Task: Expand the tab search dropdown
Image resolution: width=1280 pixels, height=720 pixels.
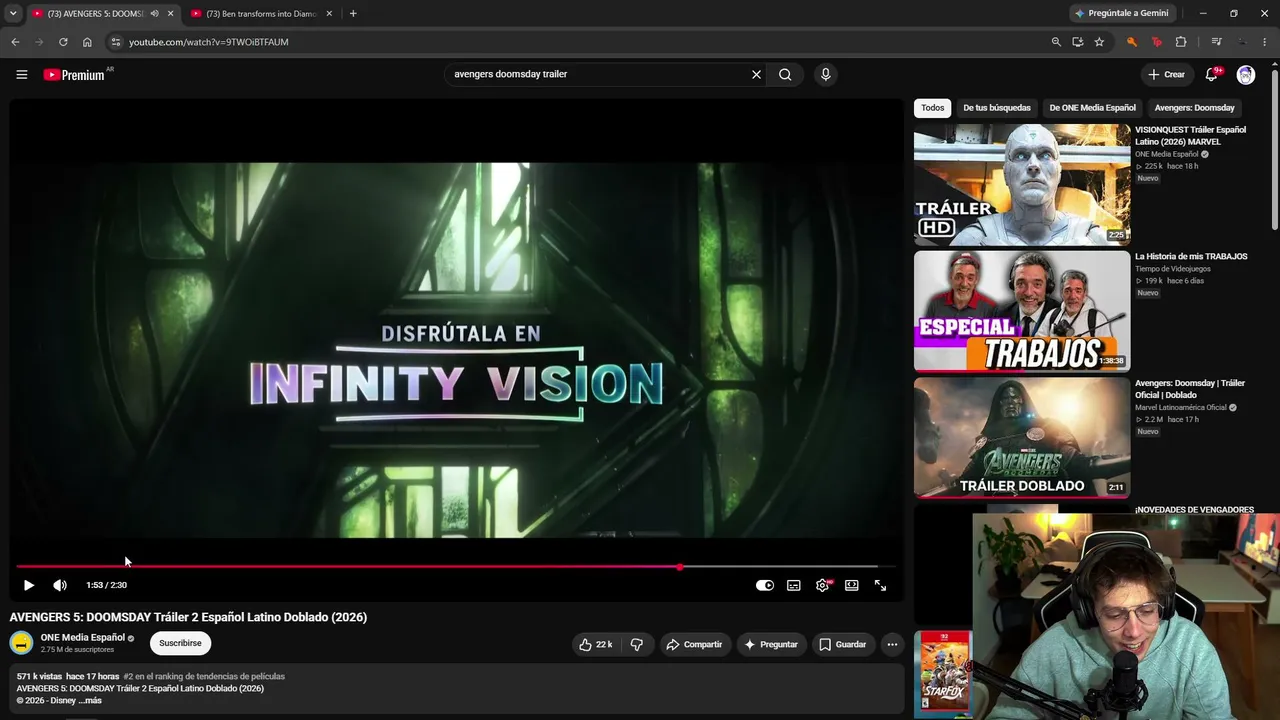Action: pyautogui.click(x=13, y=14)
